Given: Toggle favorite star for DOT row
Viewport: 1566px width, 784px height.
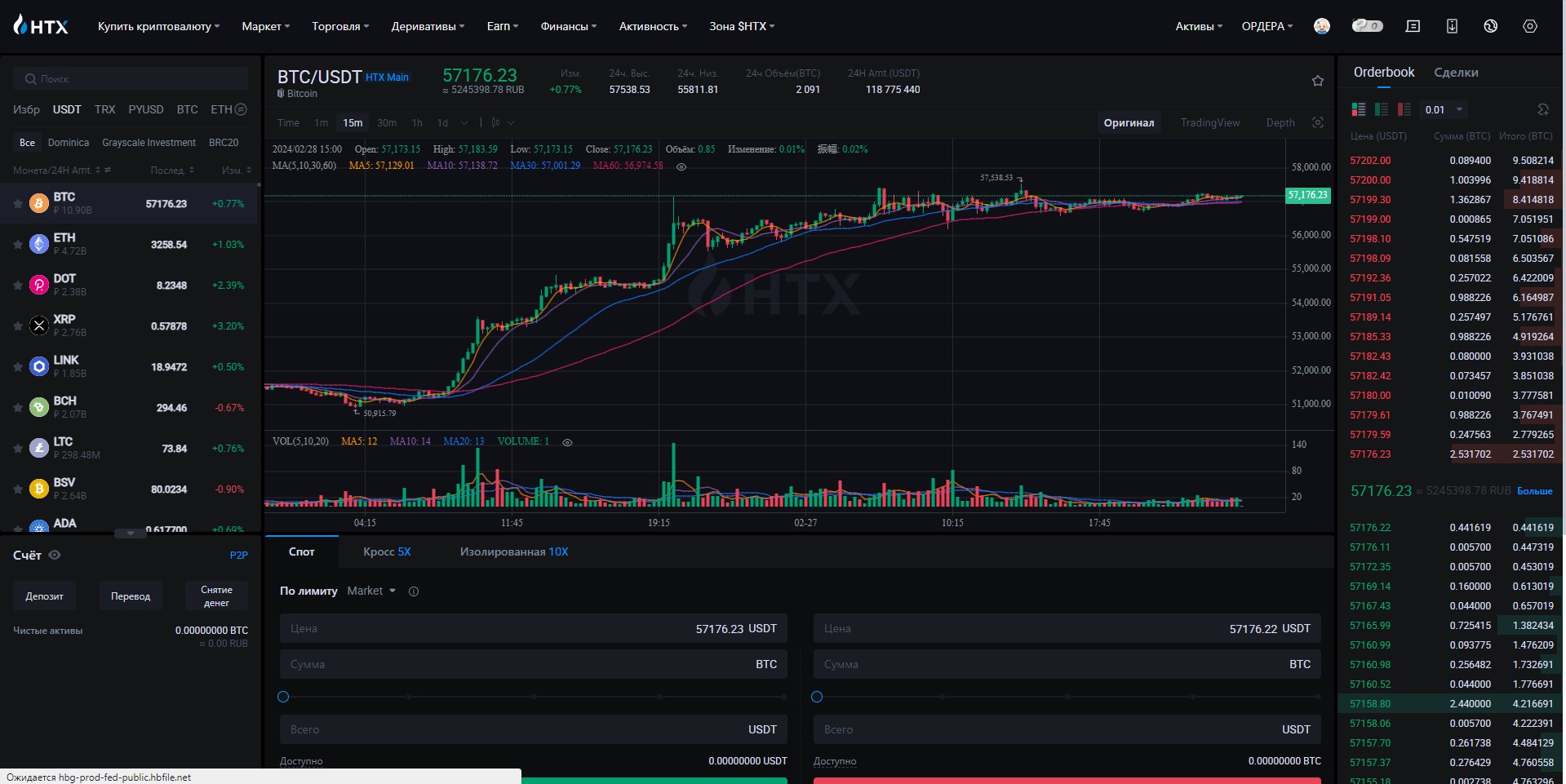Looking at the screenshot, I should [18, 286].
